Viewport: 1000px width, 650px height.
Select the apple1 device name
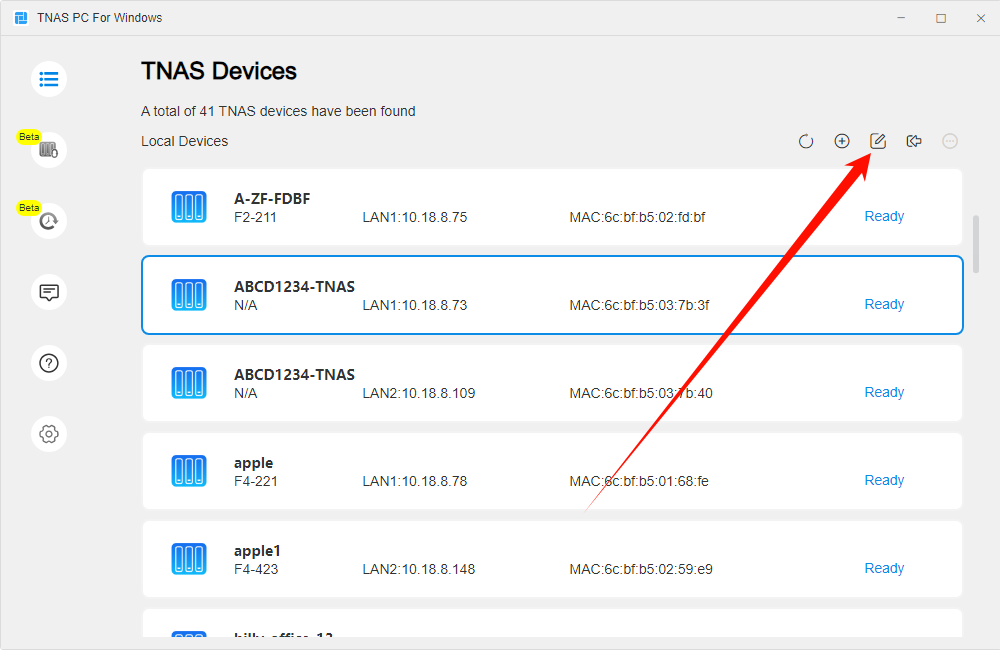[258, 551]
